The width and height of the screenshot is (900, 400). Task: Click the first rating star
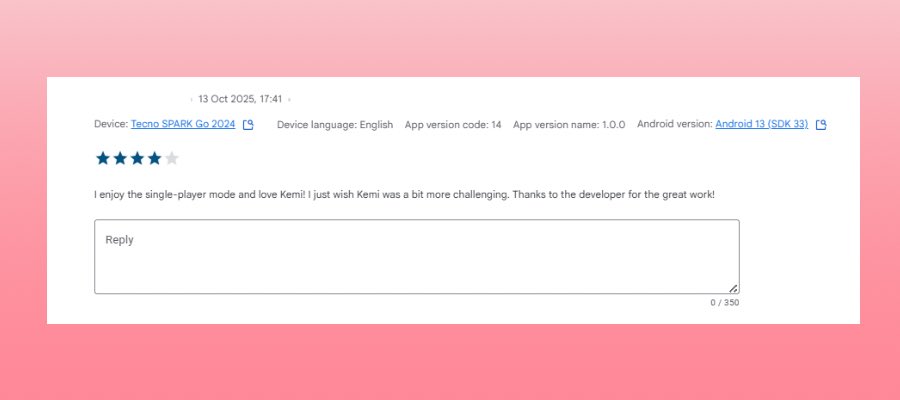(x=103, y=158)
